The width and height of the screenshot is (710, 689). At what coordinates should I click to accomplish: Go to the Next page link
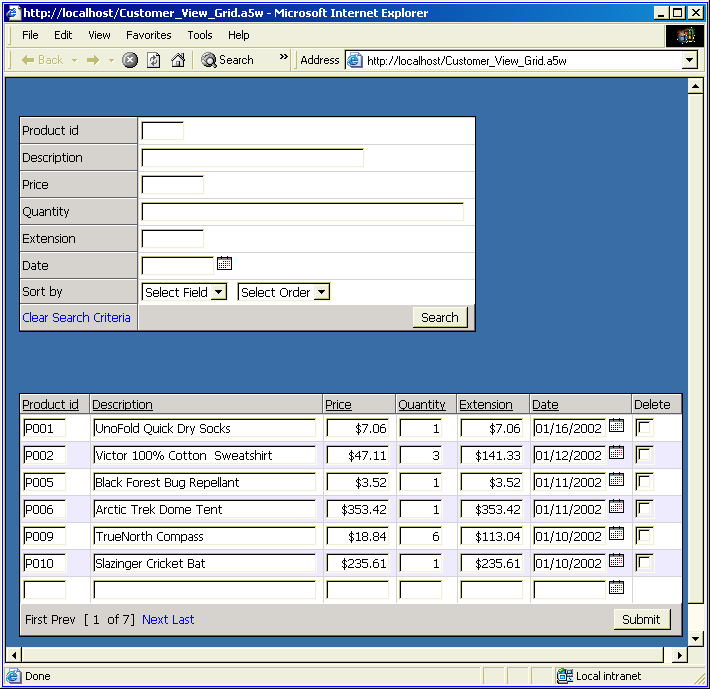[x=155, y=619]
